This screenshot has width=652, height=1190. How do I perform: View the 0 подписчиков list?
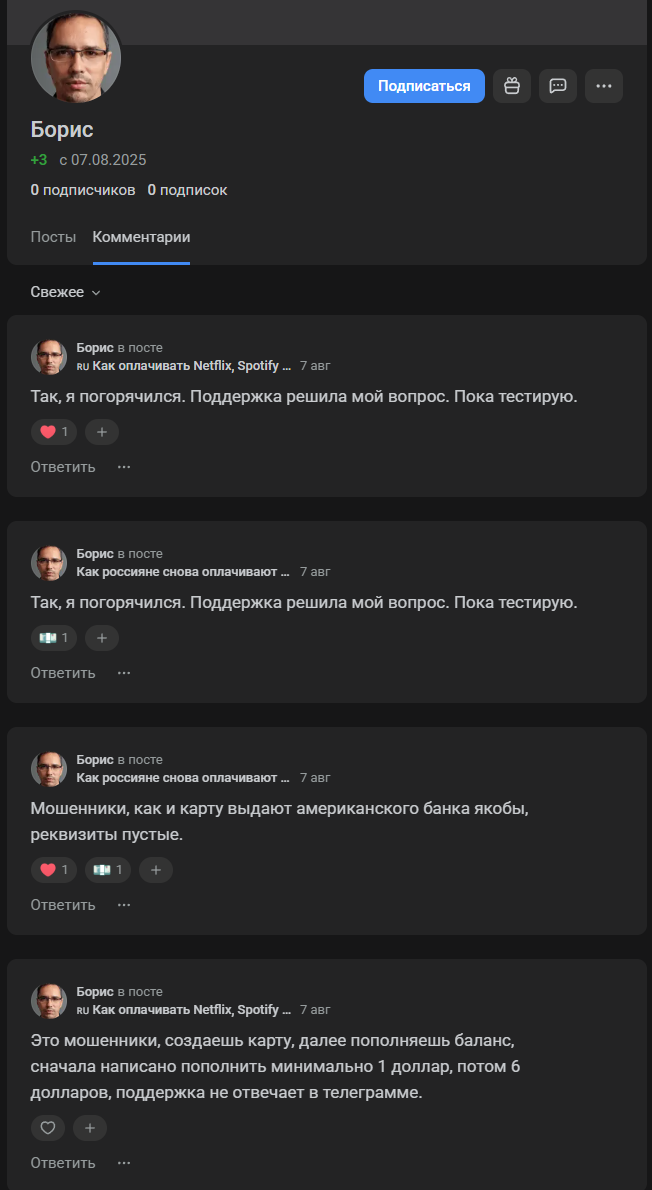(x=82, y=190)
